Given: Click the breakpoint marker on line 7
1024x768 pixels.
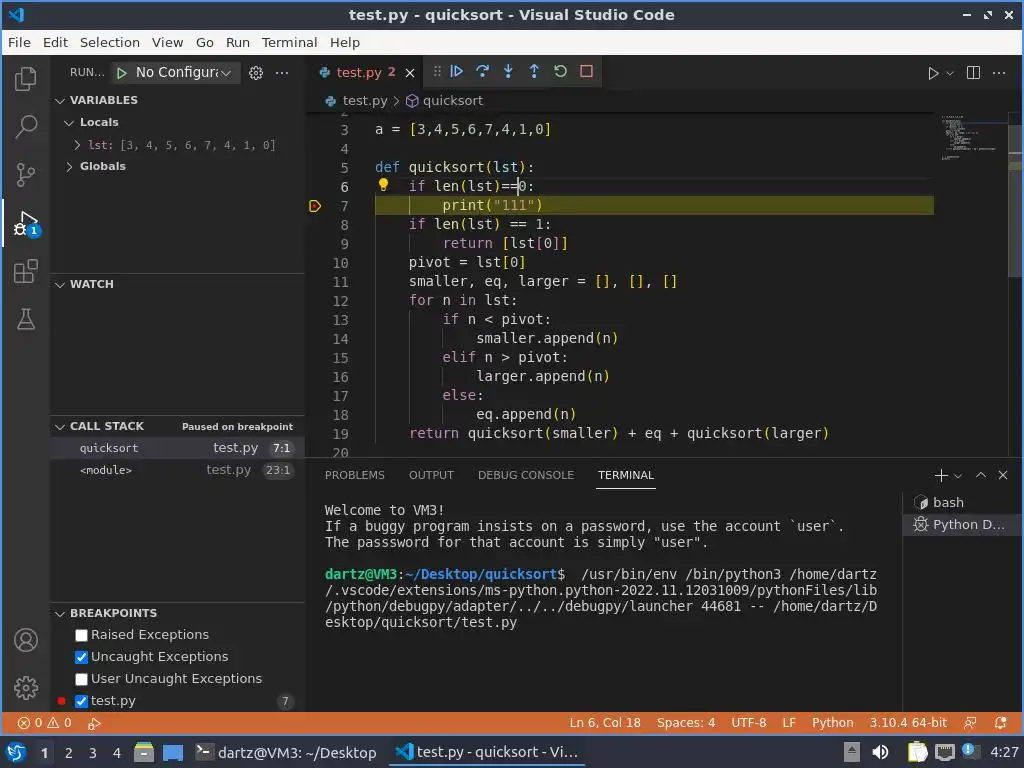Looking at the screenshot, I should [x=315, y=206].
